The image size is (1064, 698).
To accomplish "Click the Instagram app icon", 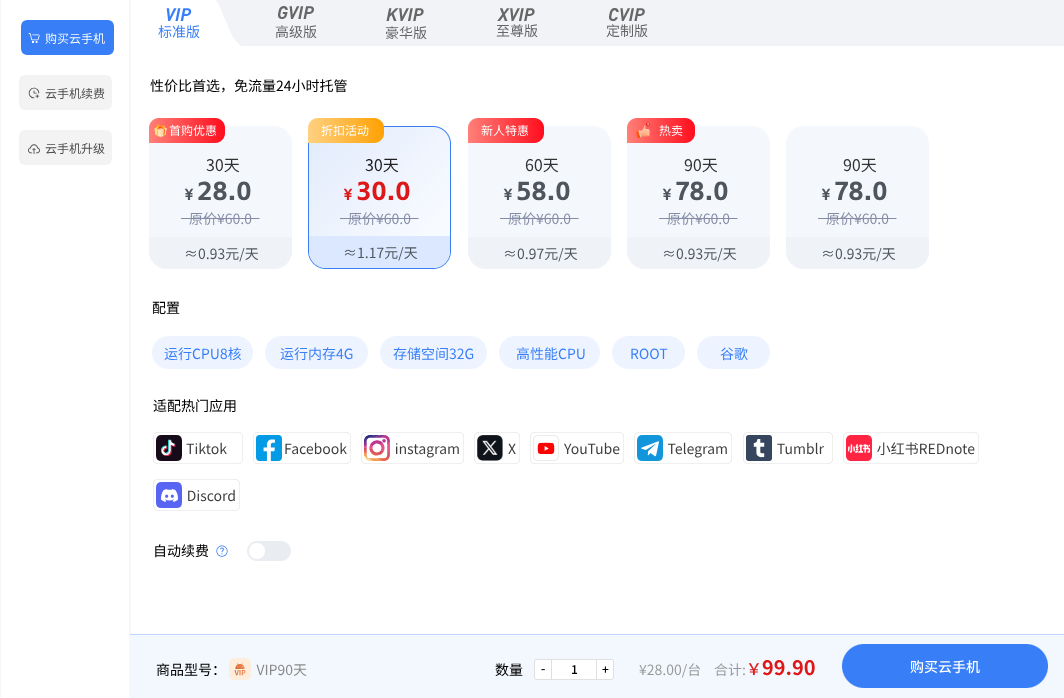I will pos(377,448).
